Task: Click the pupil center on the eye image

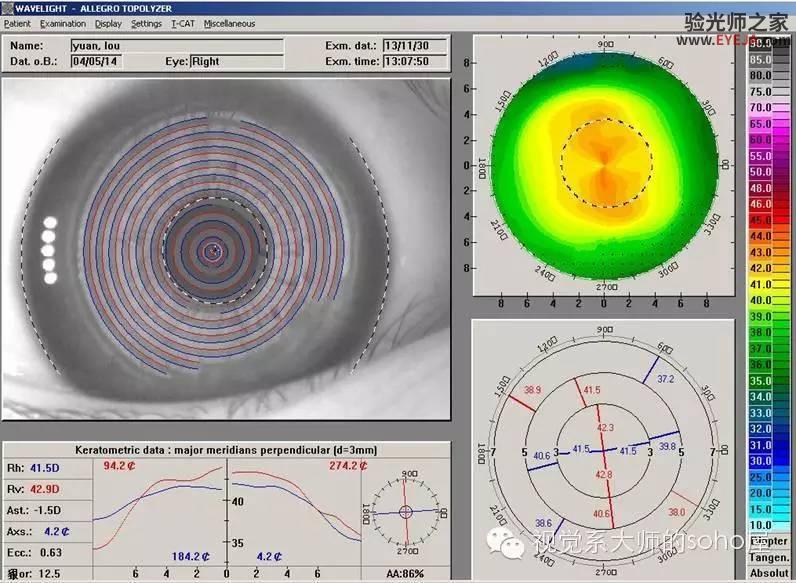Action: coord(213,250)
